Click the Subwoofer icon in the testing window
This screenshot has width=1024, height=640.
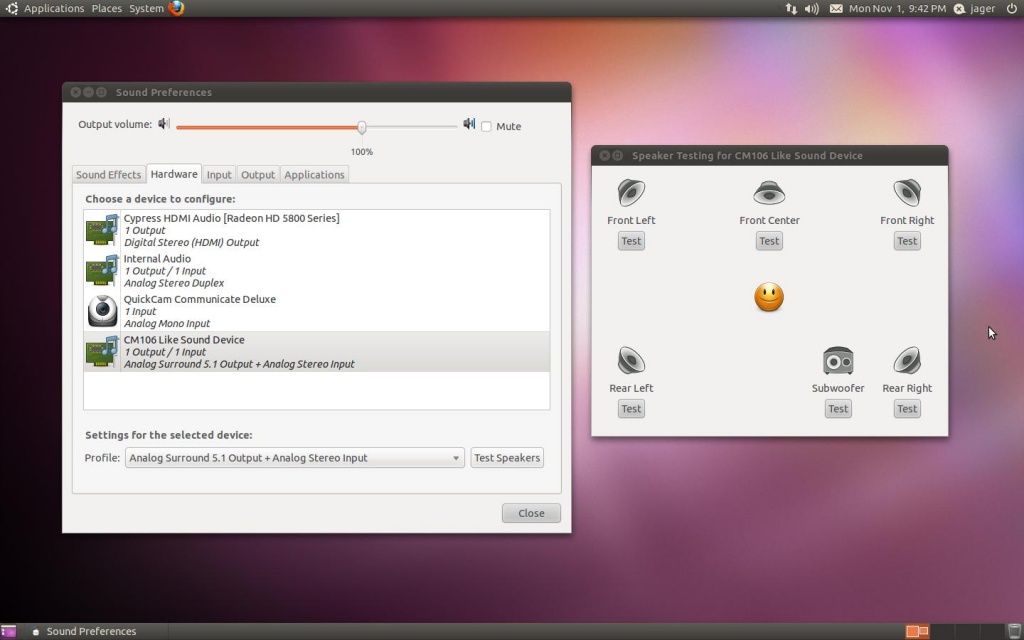pos(837,361)
